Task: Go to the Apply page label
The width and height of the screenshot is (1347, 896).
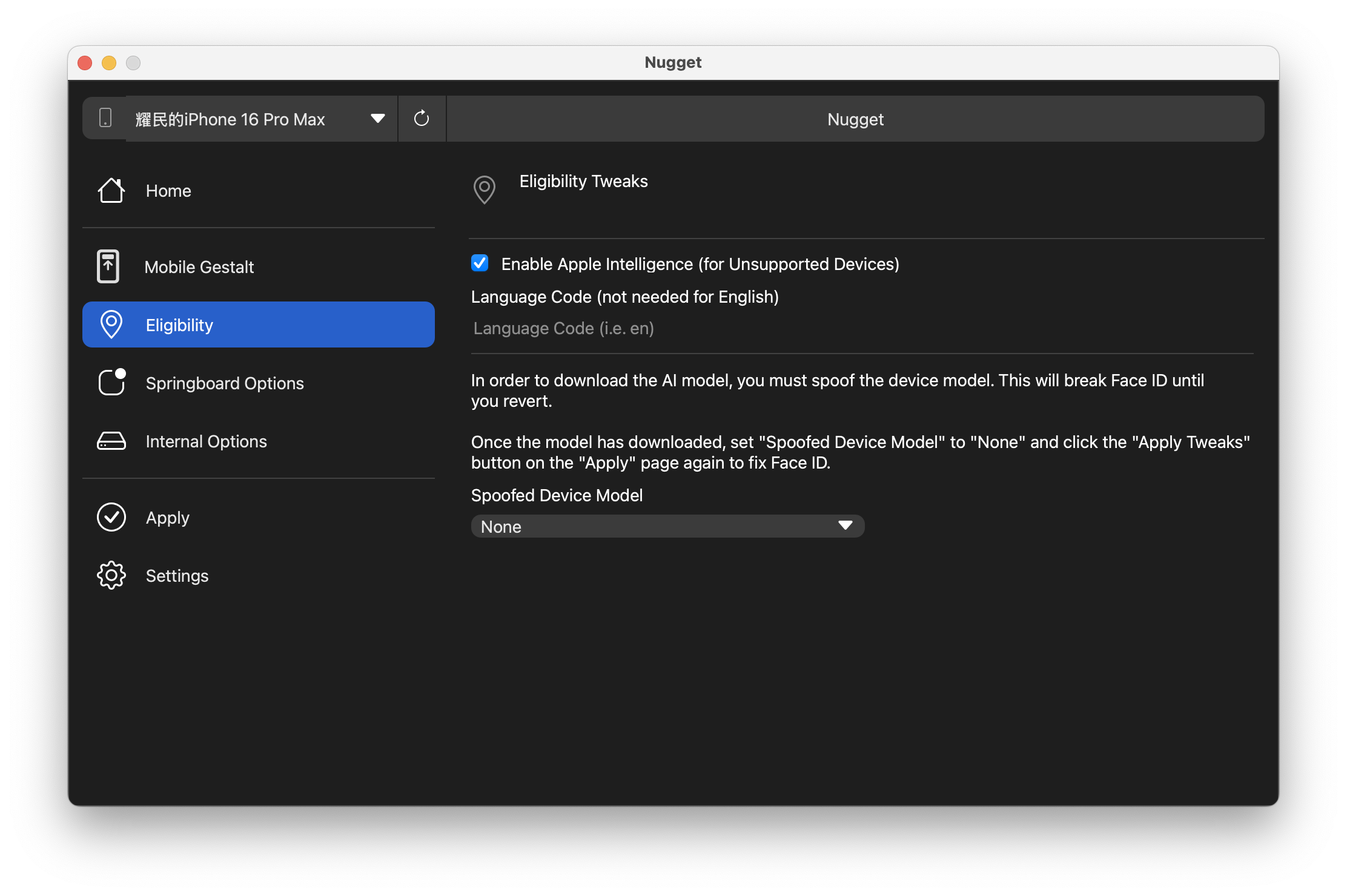Action: (168, 518)
